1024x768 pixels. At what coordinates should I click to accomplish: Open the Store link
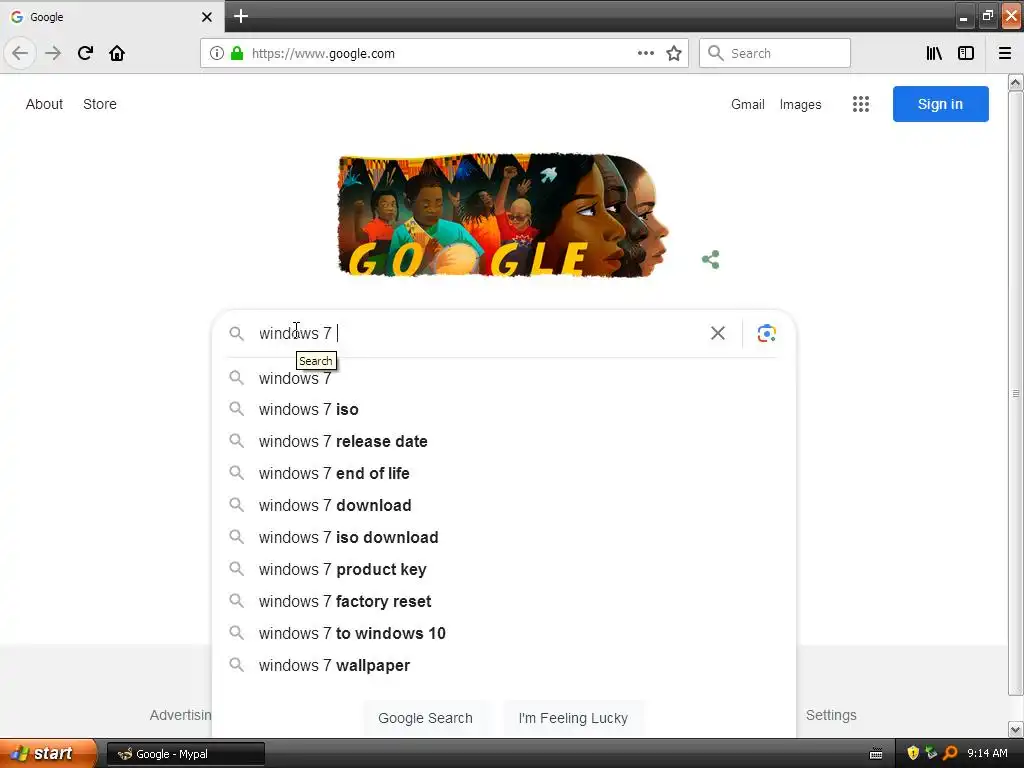[x=100, y=104]
